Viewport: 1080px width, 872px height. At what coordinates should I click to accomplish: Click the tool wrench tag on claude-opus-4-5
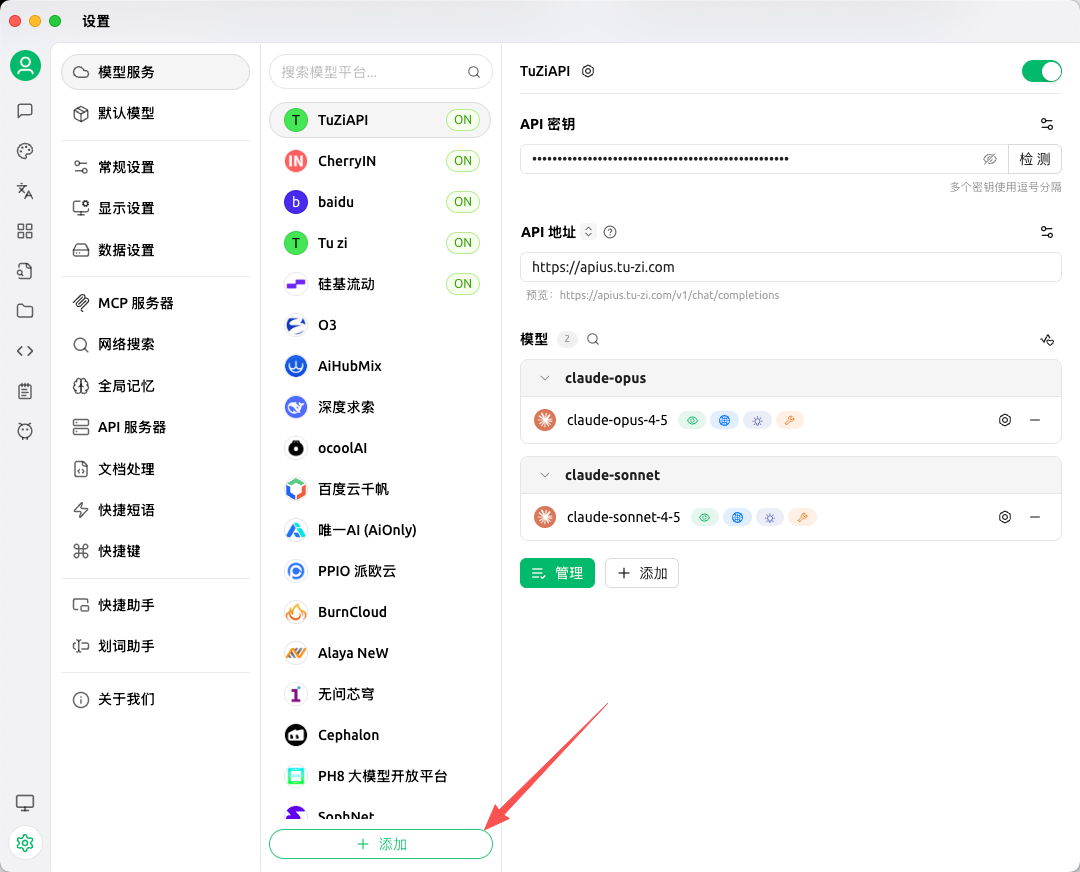[x=789, y=420]
